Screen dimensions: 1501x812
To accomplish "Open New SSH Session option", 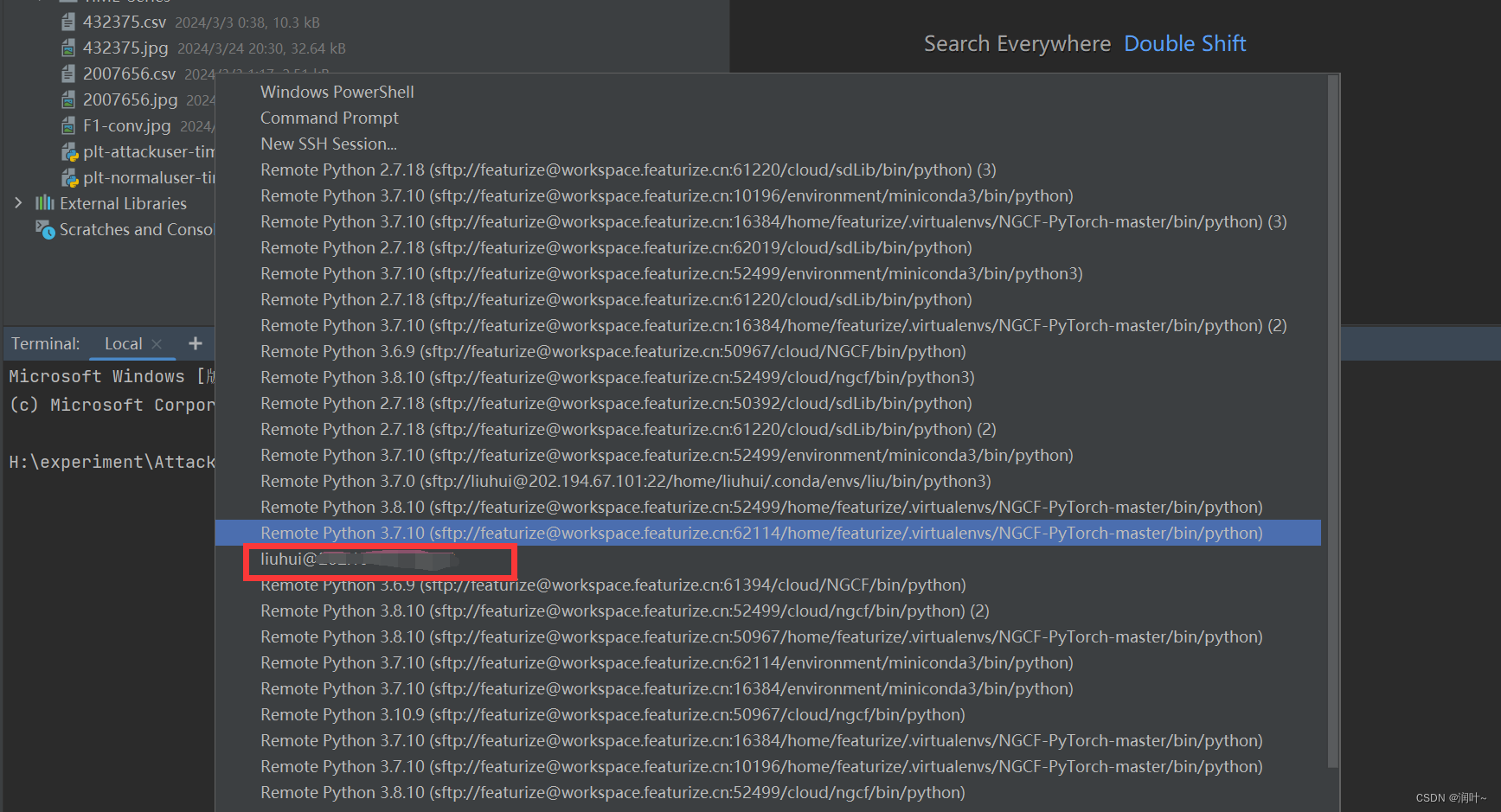I will pyautogui.click(x=329, y=144).
